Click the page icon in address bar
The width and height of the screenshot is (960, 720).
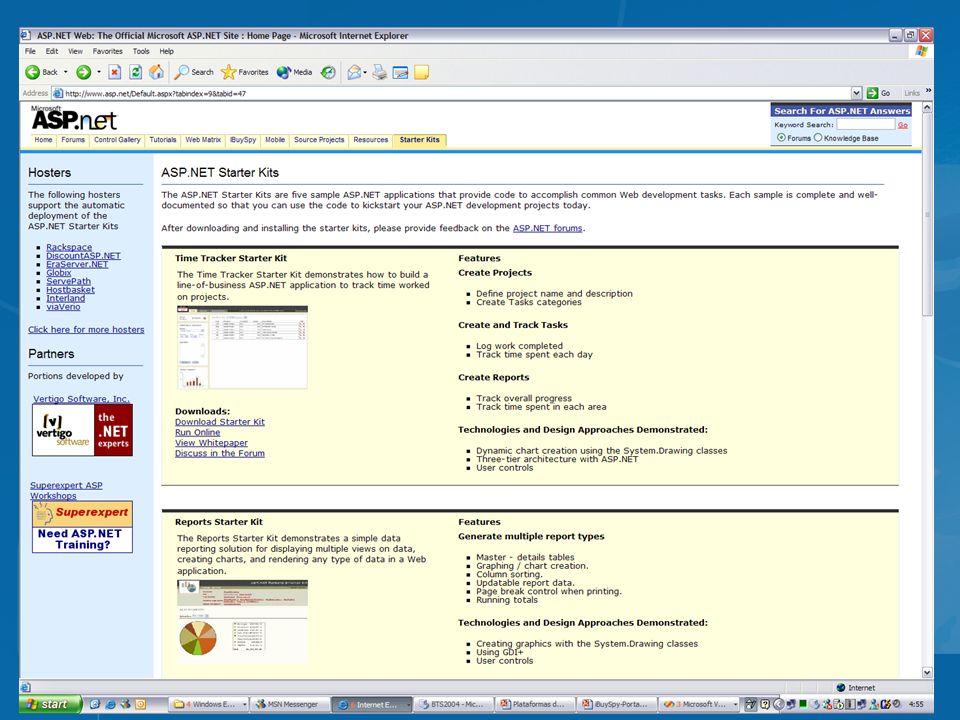[x=58, y=93]
